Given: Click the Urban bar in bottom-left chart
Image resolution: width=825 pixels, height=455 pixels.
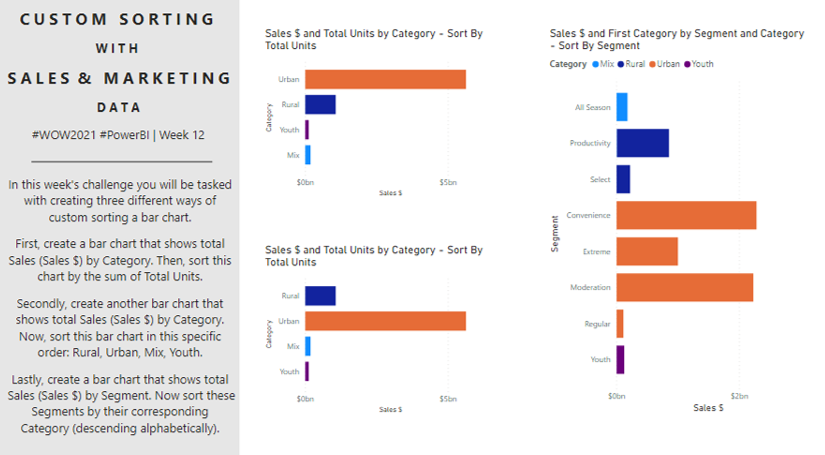Looking at the screenshot, I should coord(385,321).
